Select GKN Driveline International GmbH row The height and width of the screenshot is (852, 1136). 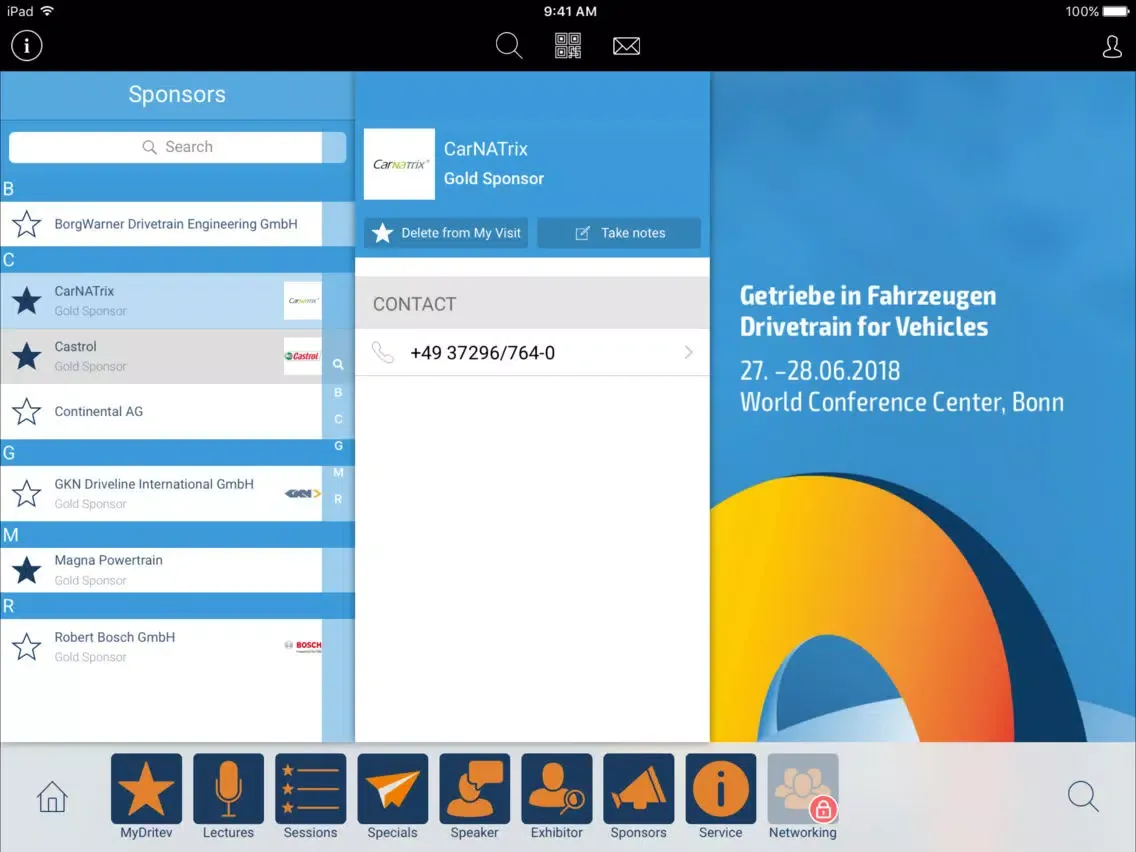click(x=162, y=493)
